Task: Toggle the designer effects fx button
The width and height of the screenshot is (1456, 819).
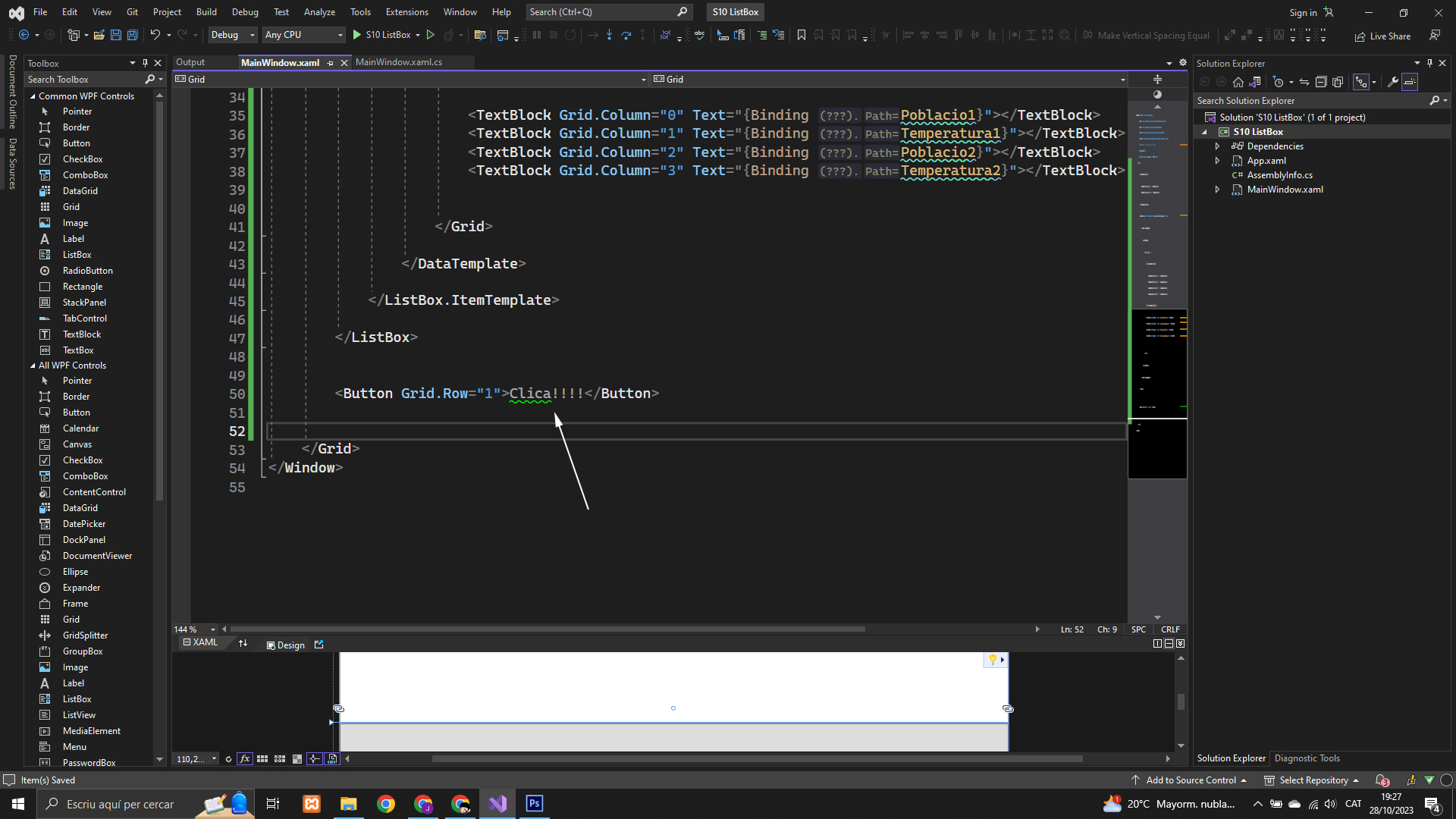Action: (x=244, y=758)
